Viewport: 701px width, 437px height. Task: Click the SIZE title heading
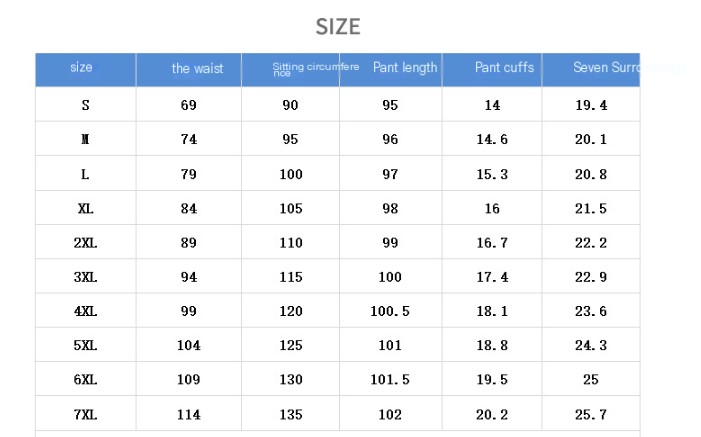click(x=338, y=26)
